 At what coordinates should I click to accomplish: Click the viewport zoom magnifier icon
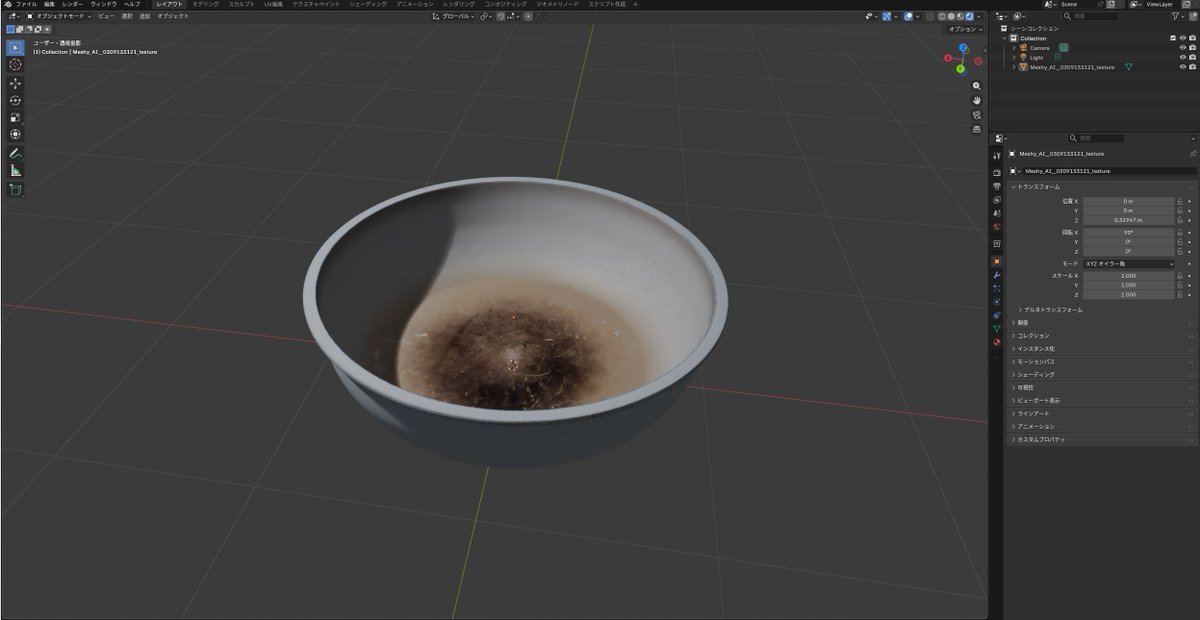(x=976, y=86)
